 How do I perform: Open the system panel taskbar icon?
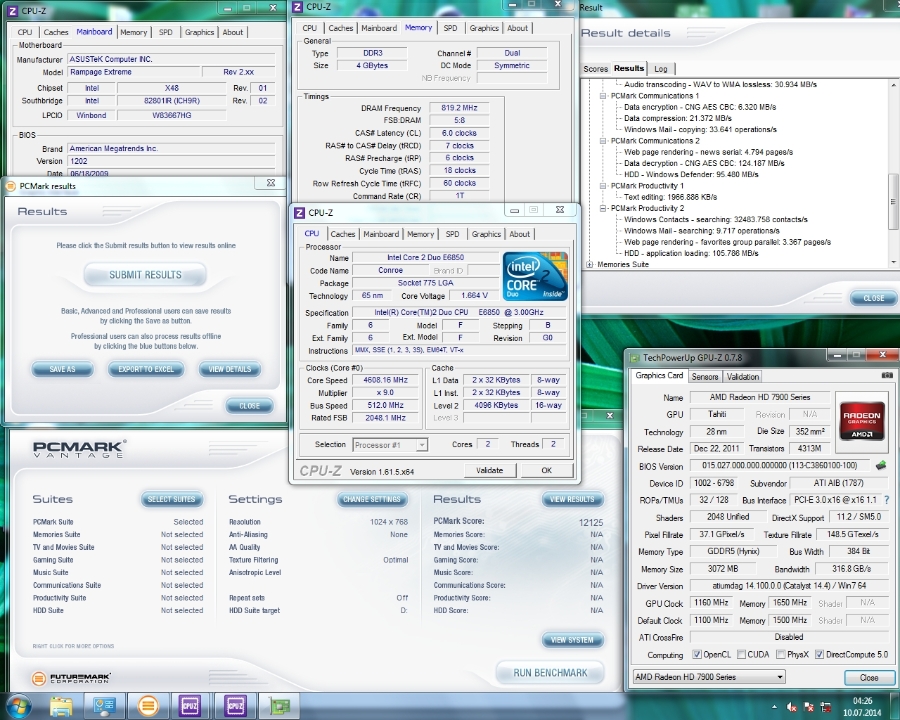(105, 706)
